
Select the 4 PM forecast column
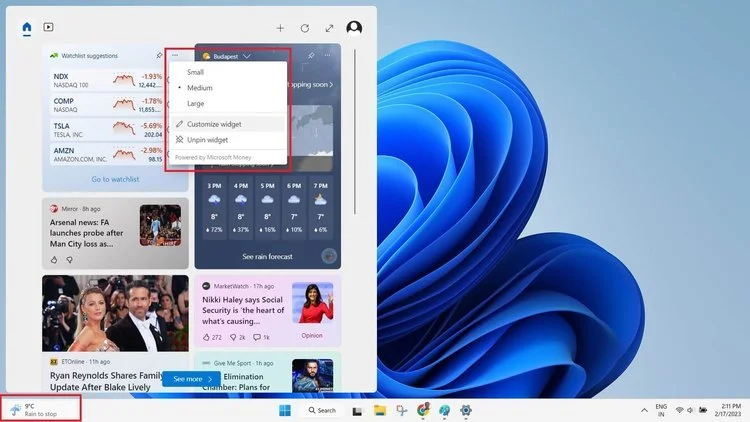click(241, 207)
